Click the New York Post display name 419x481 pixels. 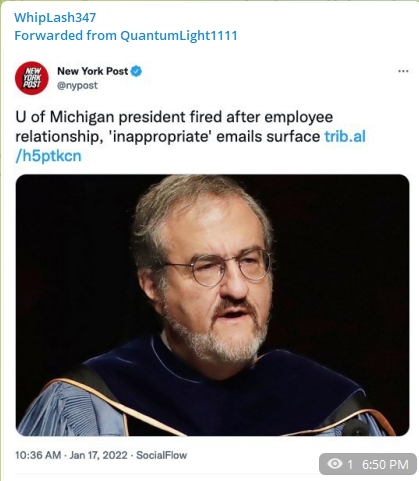[x=93, y=71]
